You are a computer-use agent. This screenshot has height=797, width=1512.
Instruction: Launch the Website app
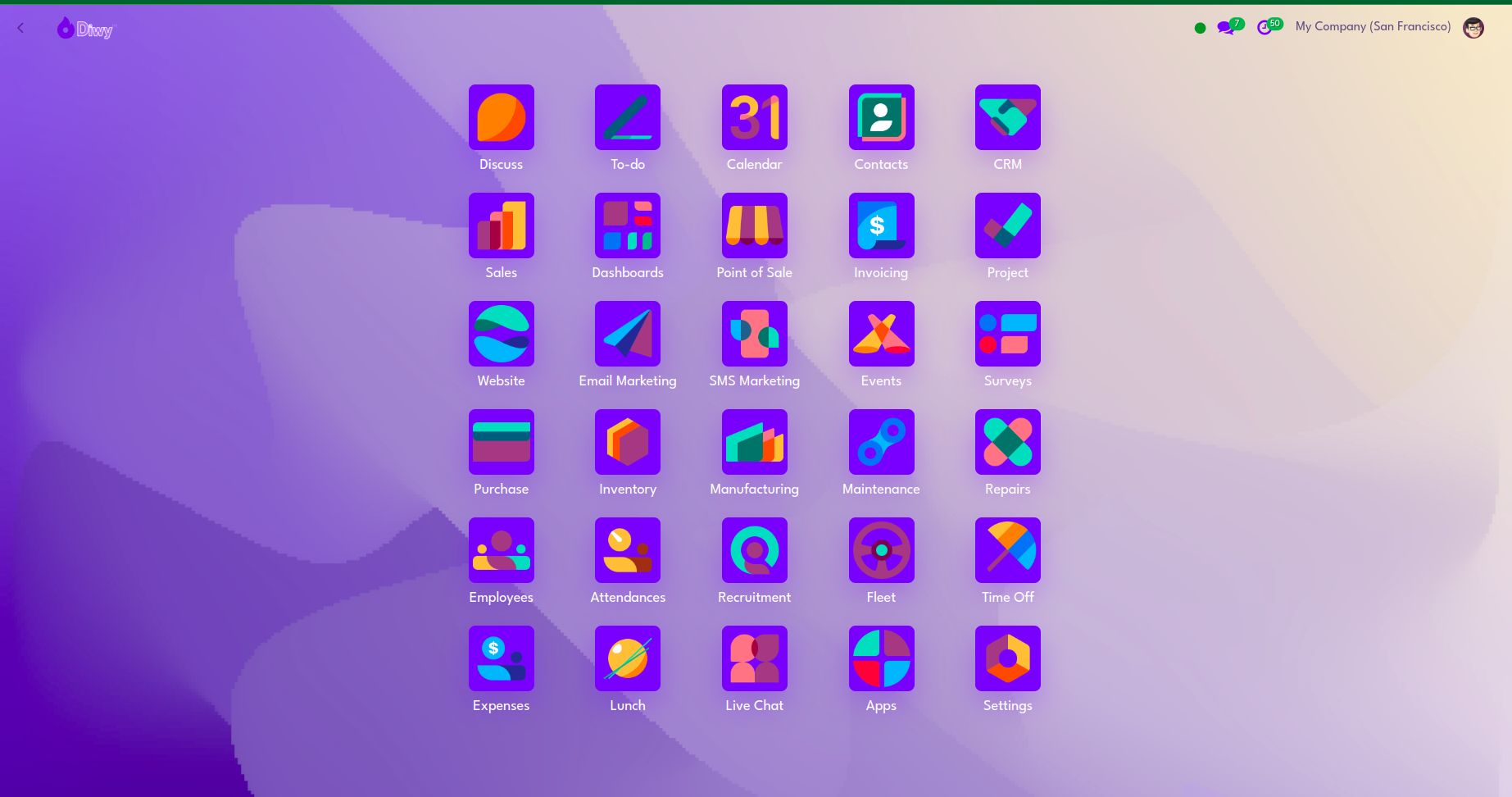[502, 334]
